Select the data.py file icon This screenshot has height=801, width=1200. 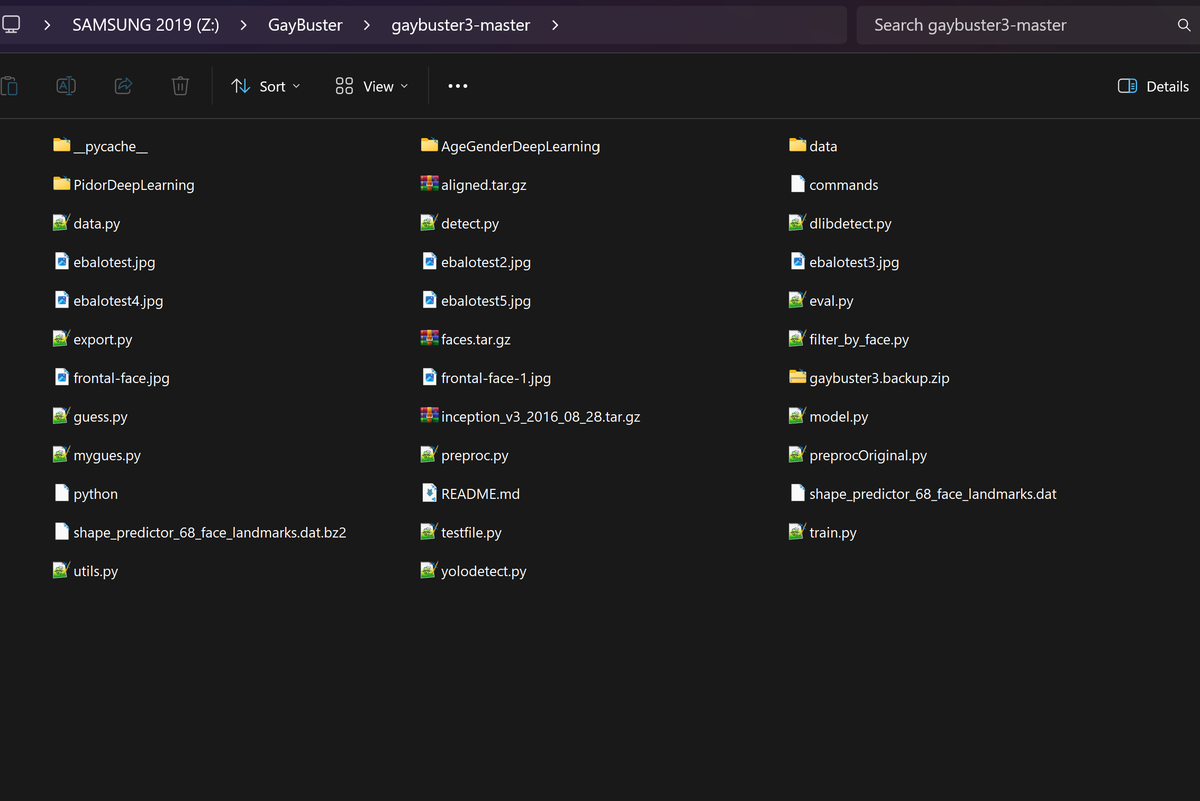coord(61,223)
